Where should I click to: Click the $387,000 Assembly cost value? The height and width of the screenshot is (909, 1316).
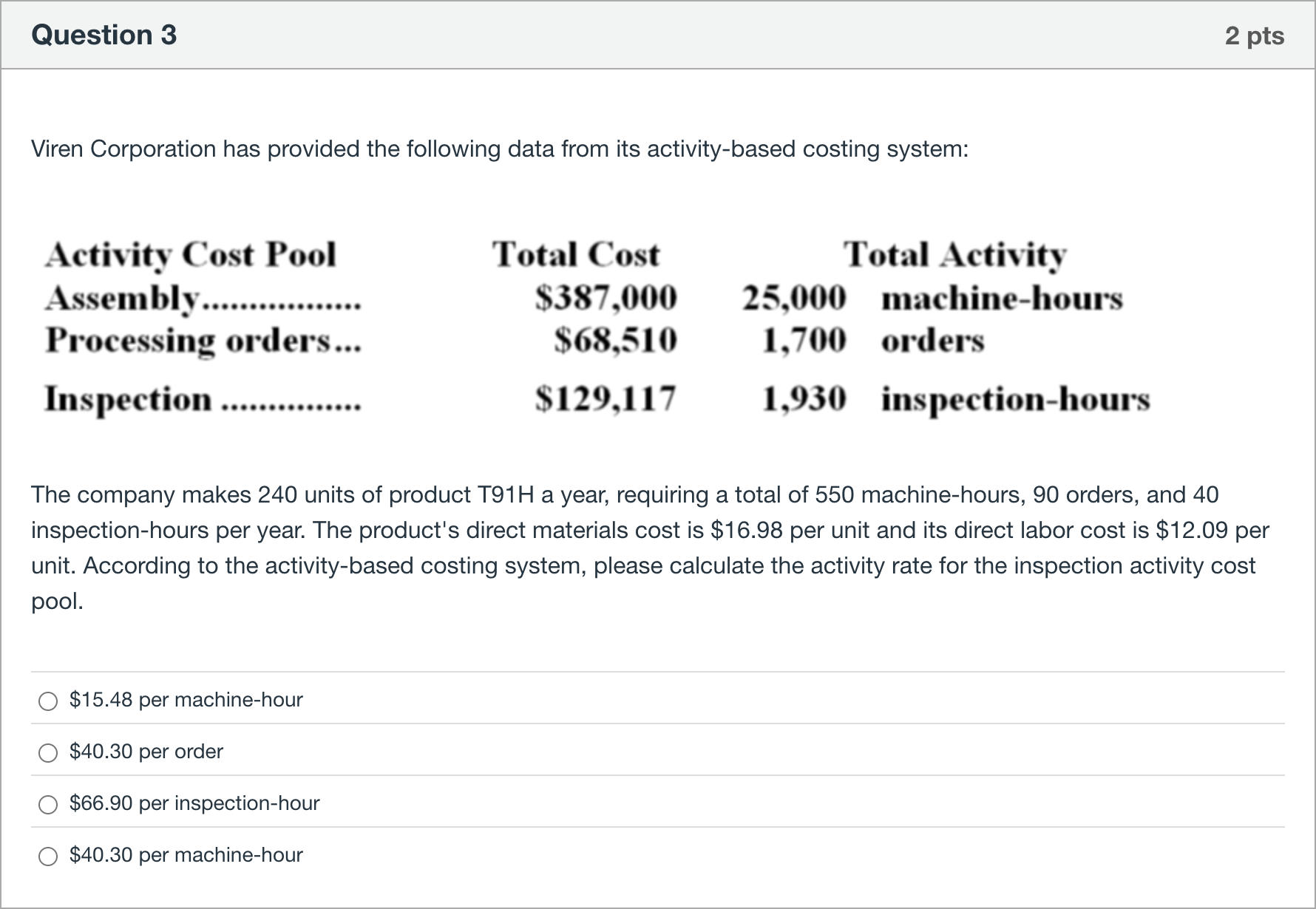pyautogui.click(x=606, y=299)
